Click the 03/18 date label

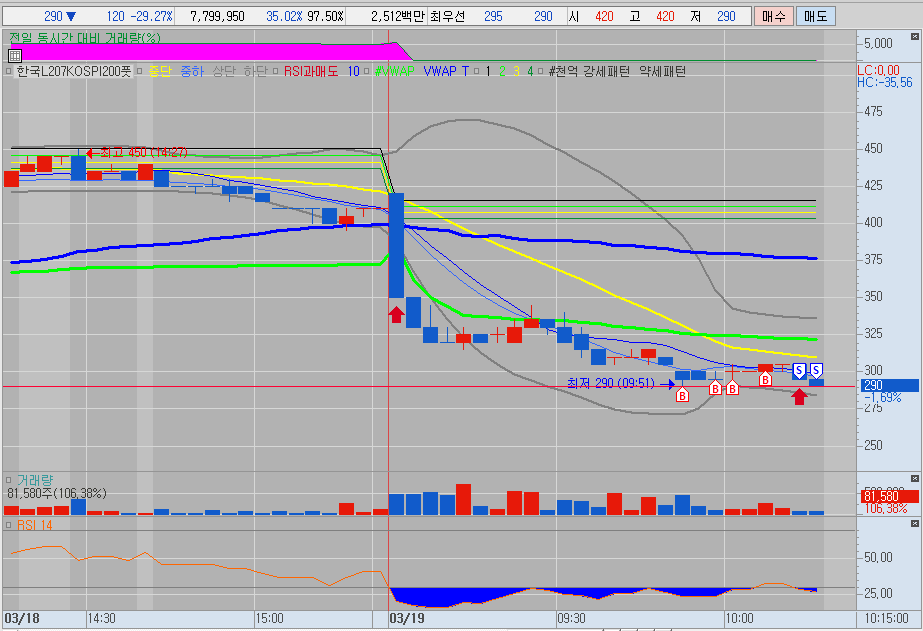[x=22, y=619]
